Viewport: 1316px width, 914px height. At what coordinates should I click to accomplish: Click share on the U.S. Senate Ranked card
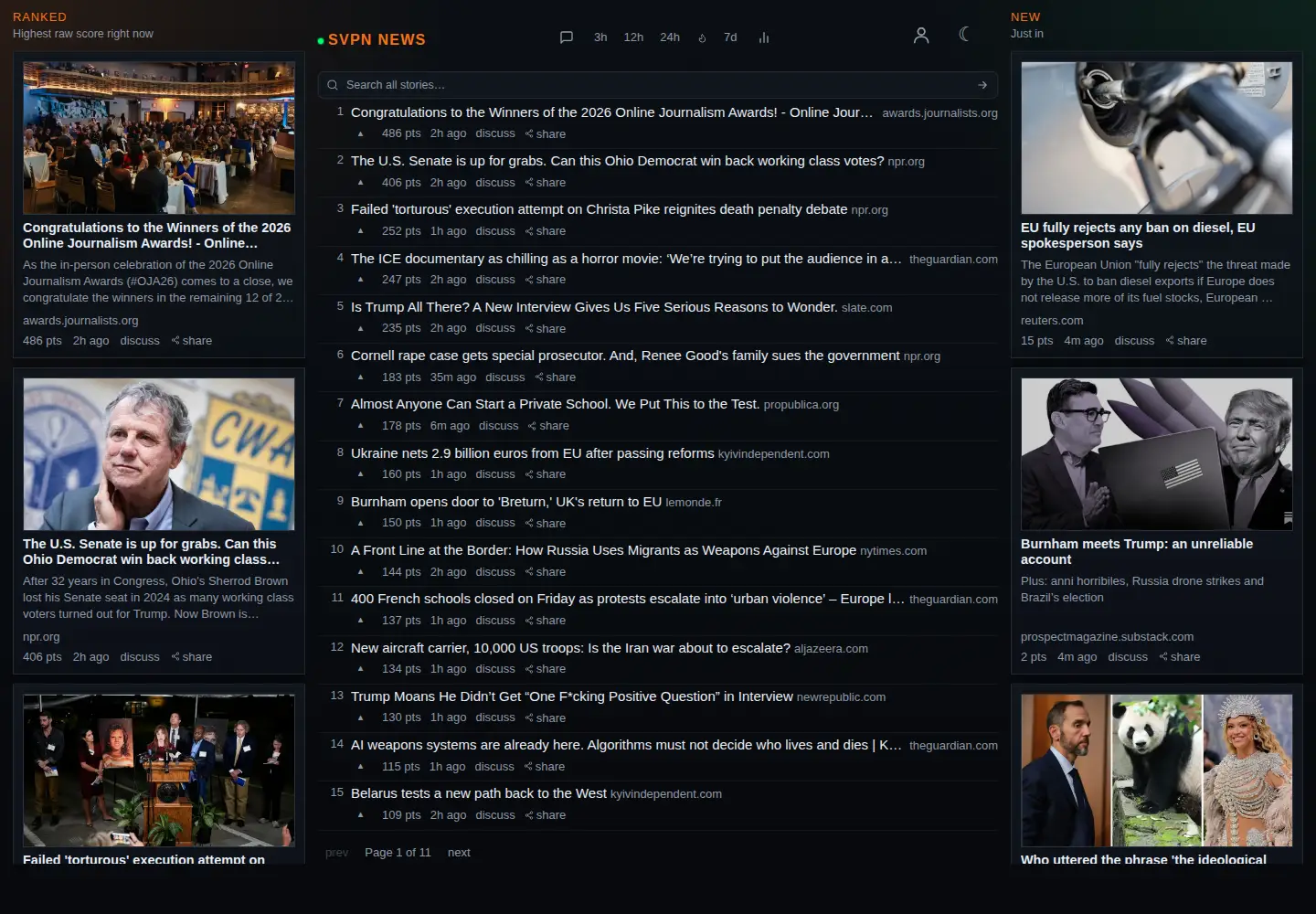pos(192,657)
